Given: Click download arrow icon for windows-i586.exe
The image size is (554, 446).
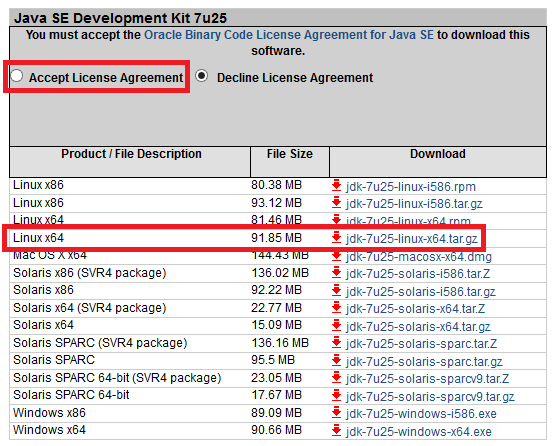Looking at the screenshot, I should click(336, 412).
